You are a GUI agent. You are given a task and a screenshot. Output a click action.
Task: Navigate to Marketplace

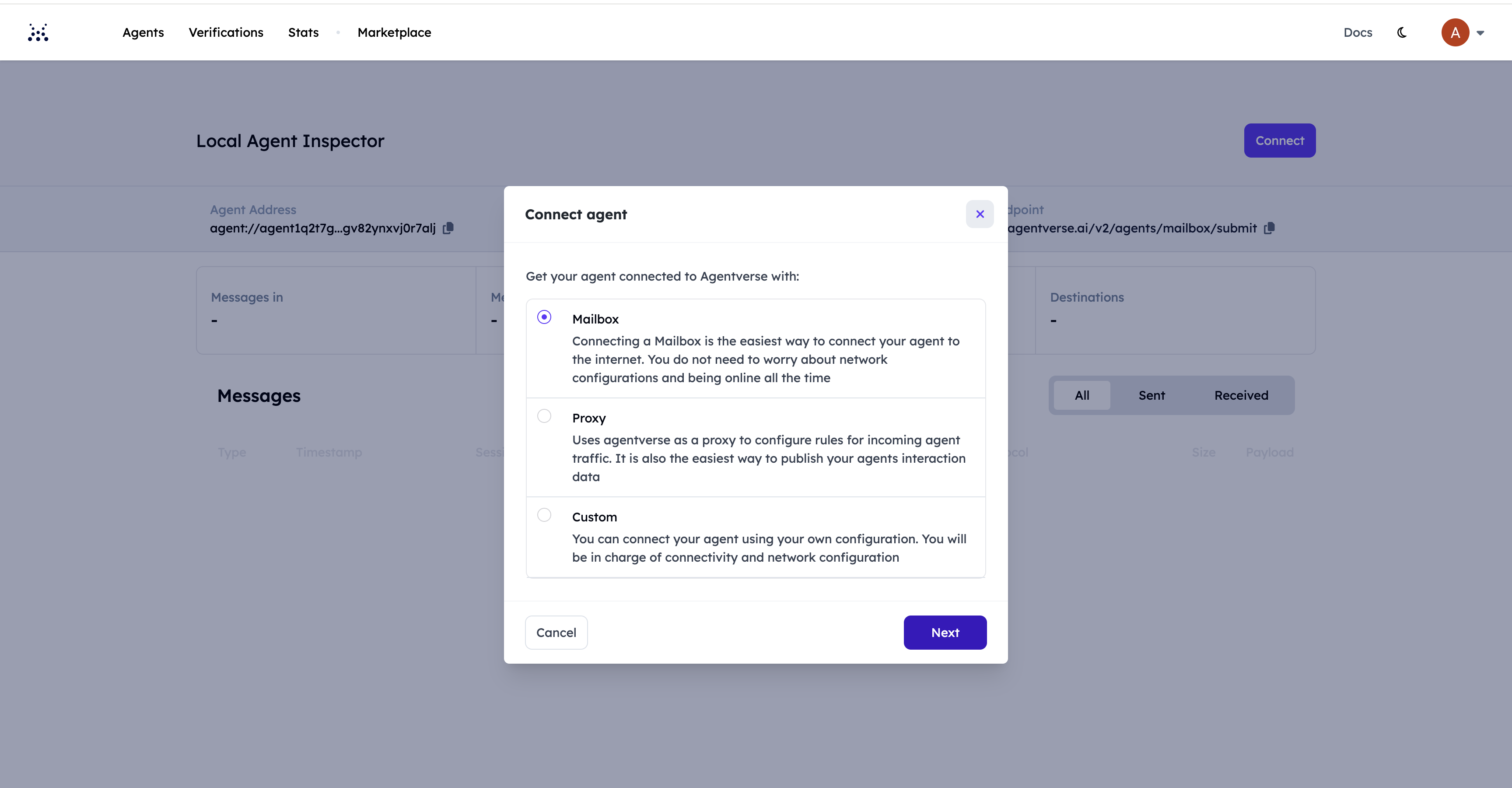click(x=394, y=32)
